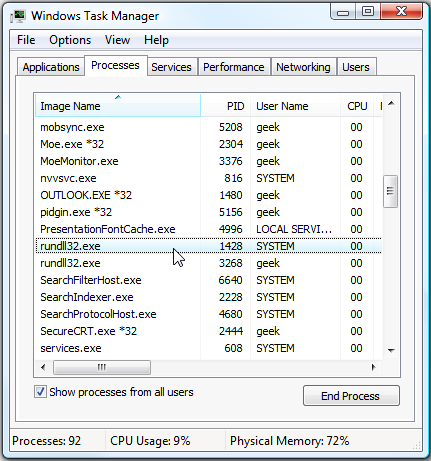Select SecureCRT.exe *32 process

pyautogui.click(x=208, y=331)
